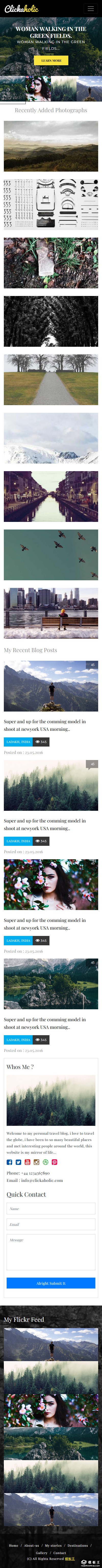
Task: Open the flying birds photograph
Action: point(51,554)
